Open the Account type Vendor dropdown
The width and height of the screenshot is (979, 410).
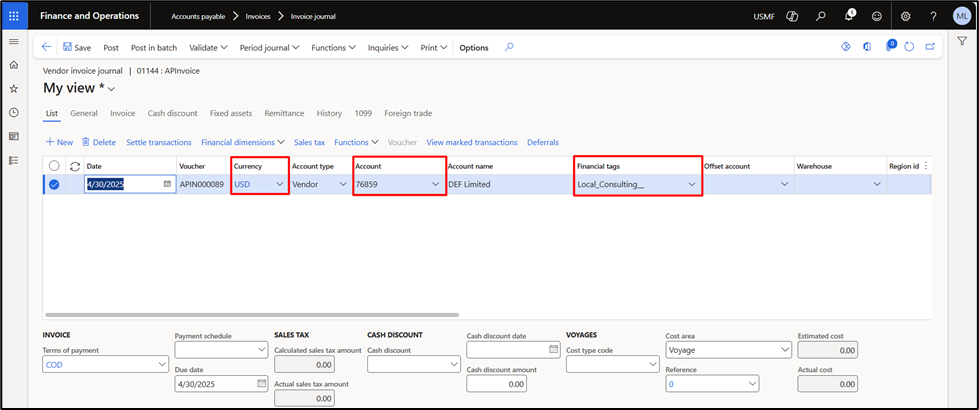tap(343, 184)
